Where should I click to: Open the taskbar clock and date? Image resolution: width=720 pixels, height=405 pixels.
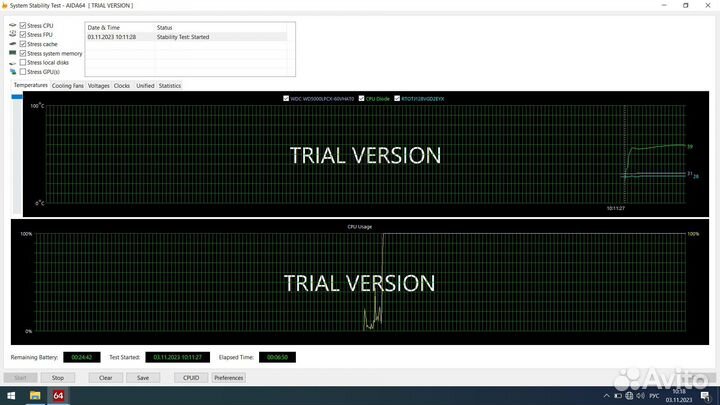(x=679, y=396)
